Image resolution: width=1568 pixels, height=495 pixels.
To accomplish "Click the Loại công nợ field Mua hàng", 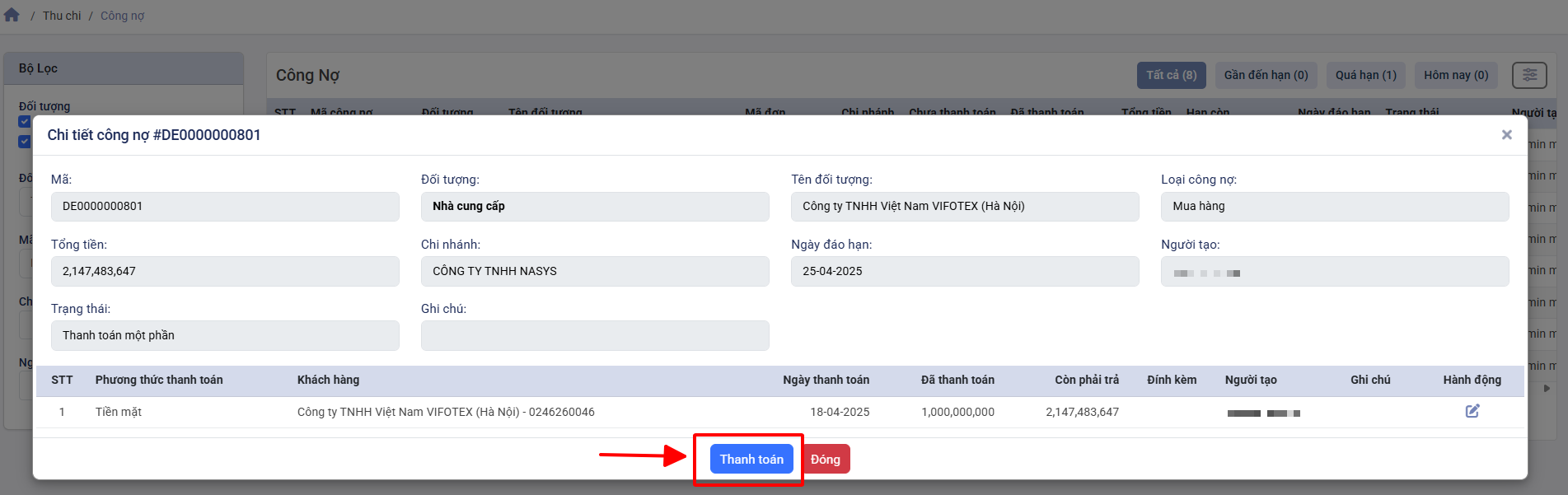I will pos(1335,207).
